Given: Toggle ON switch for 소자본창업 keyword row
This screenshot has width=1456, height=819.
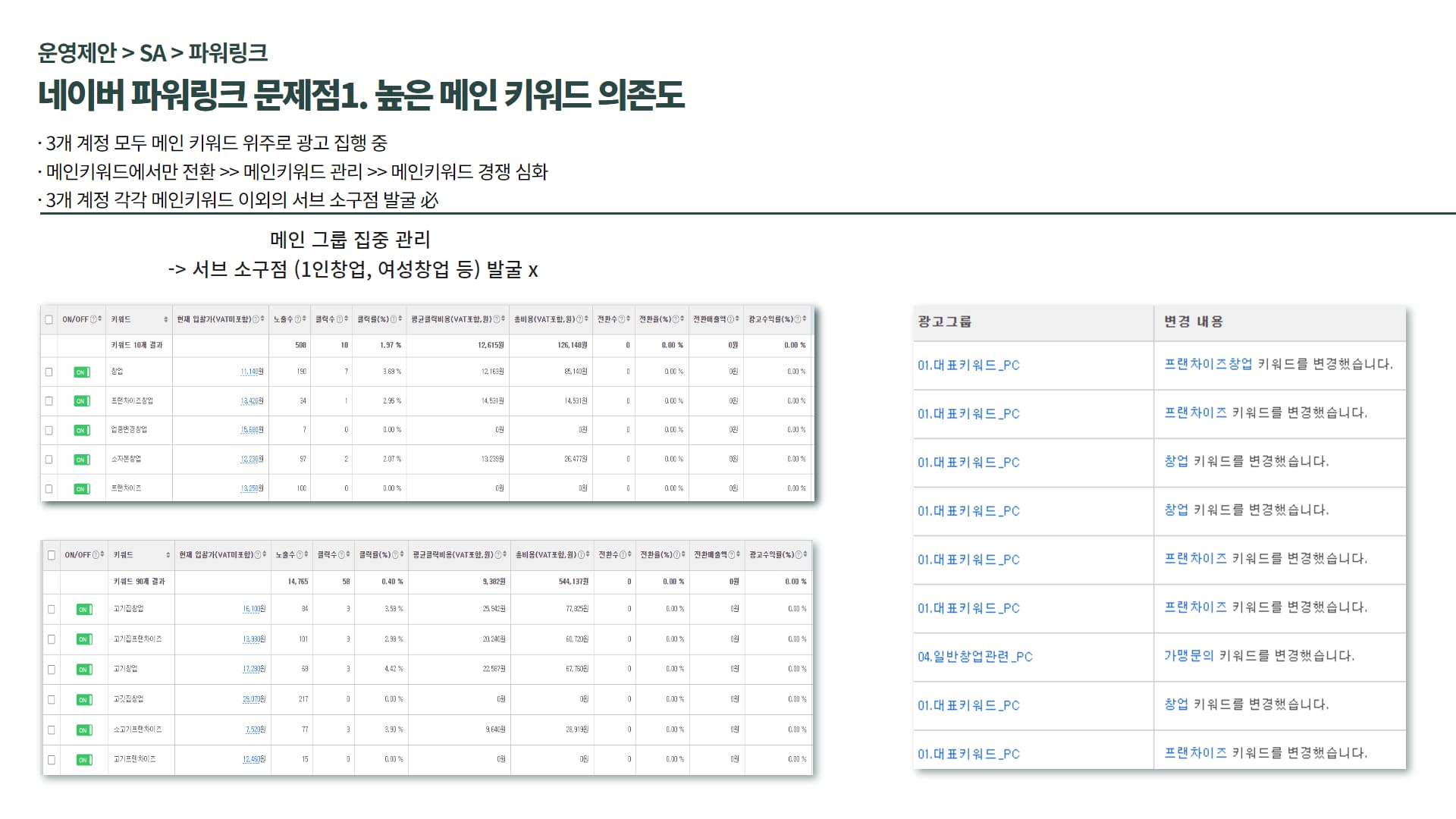Looking at the screenshot, I should [x=82, y=460].
